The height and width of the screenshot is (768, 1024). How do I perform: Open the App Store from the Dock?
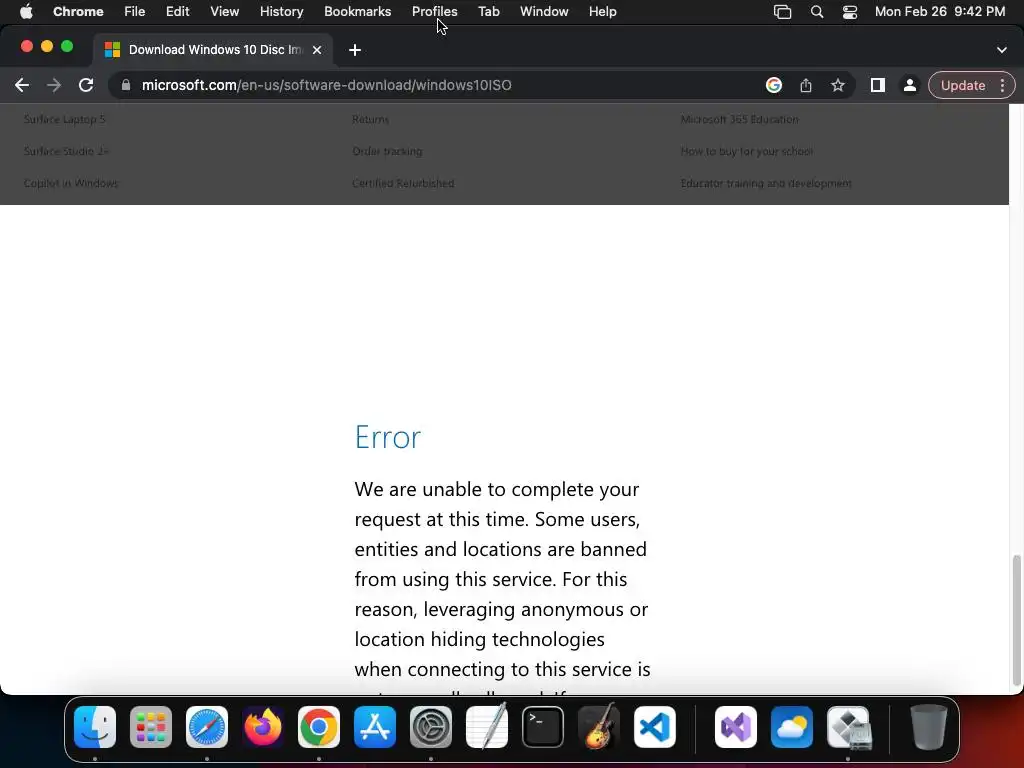click(x=375, y=727)
